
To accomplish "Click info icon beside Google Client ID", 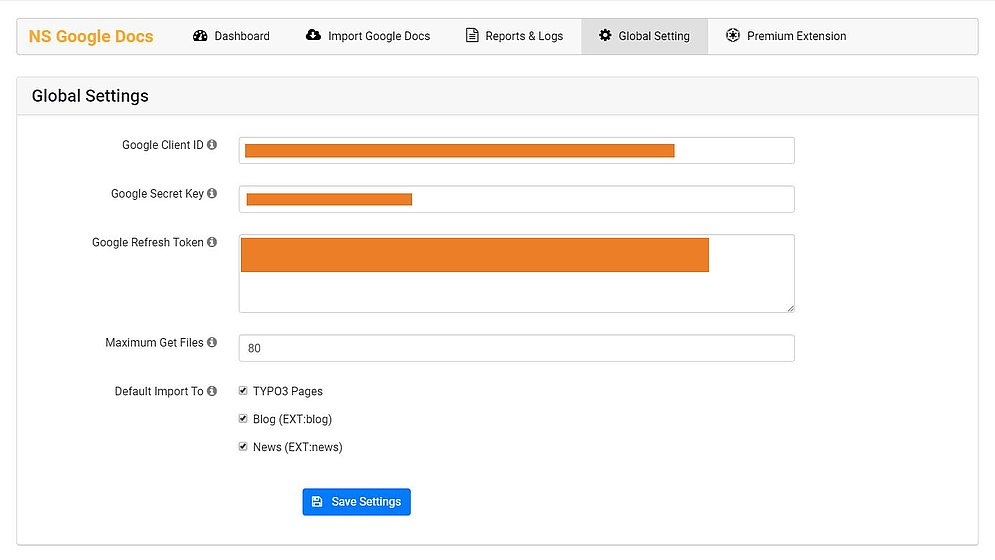I will [x=212, y=145].
